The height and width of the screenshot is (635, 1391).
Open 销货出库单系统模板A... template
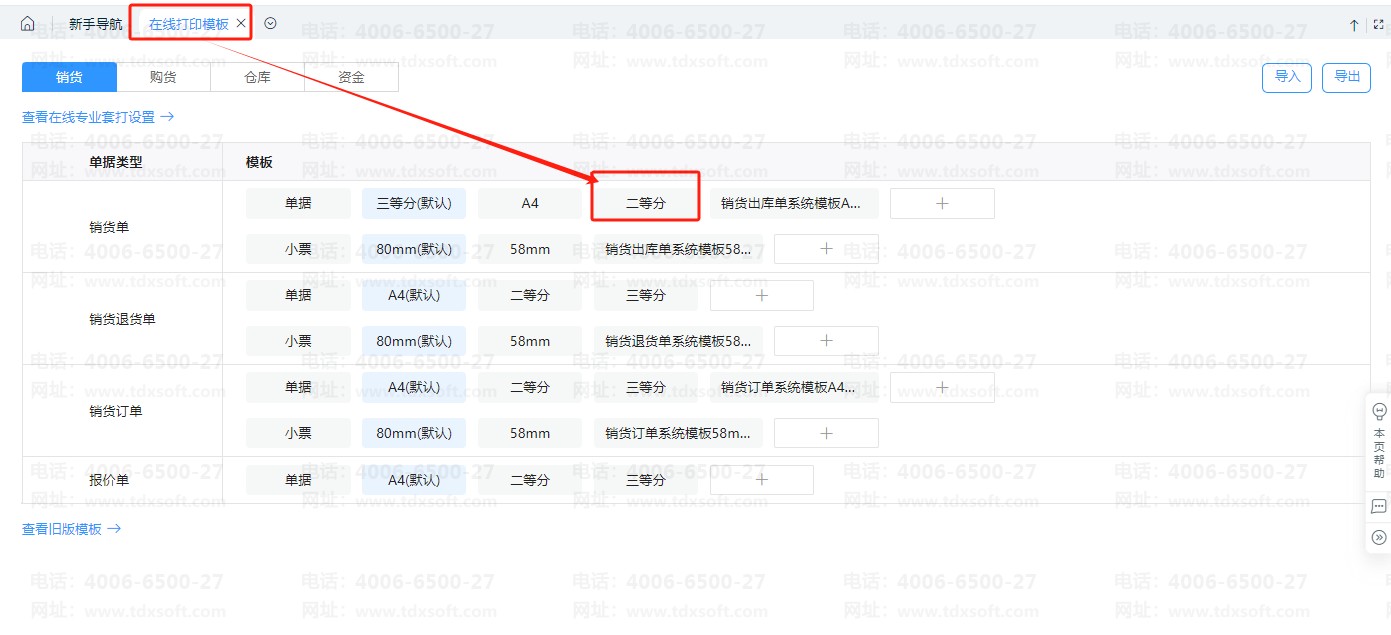[794, 203]
